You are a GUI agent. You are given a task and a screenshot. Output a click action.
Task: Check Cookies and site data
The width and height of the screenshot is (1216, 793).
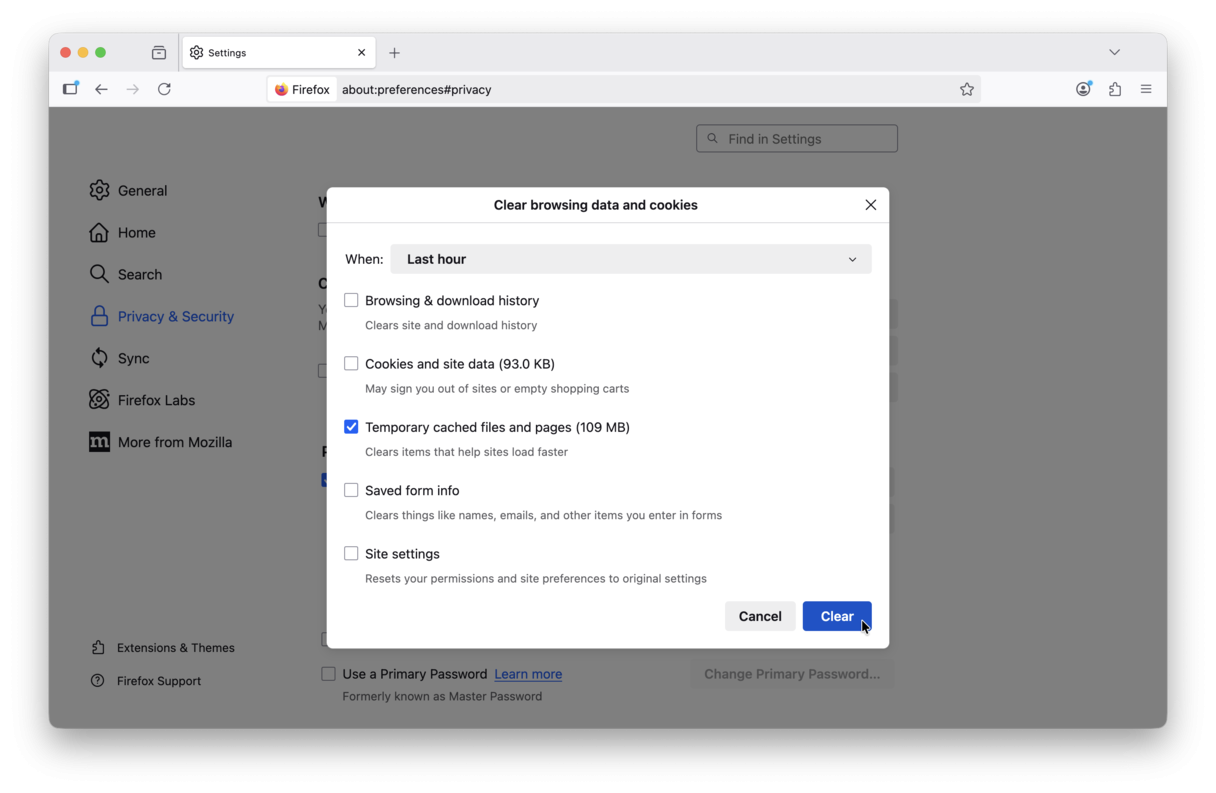(351, 363)
